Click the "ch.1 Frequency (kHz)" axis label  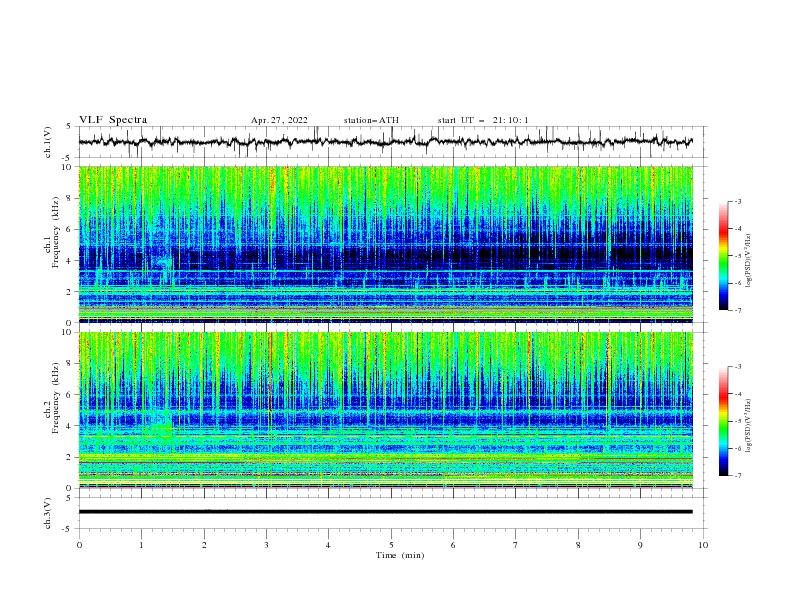click(52, 233)
